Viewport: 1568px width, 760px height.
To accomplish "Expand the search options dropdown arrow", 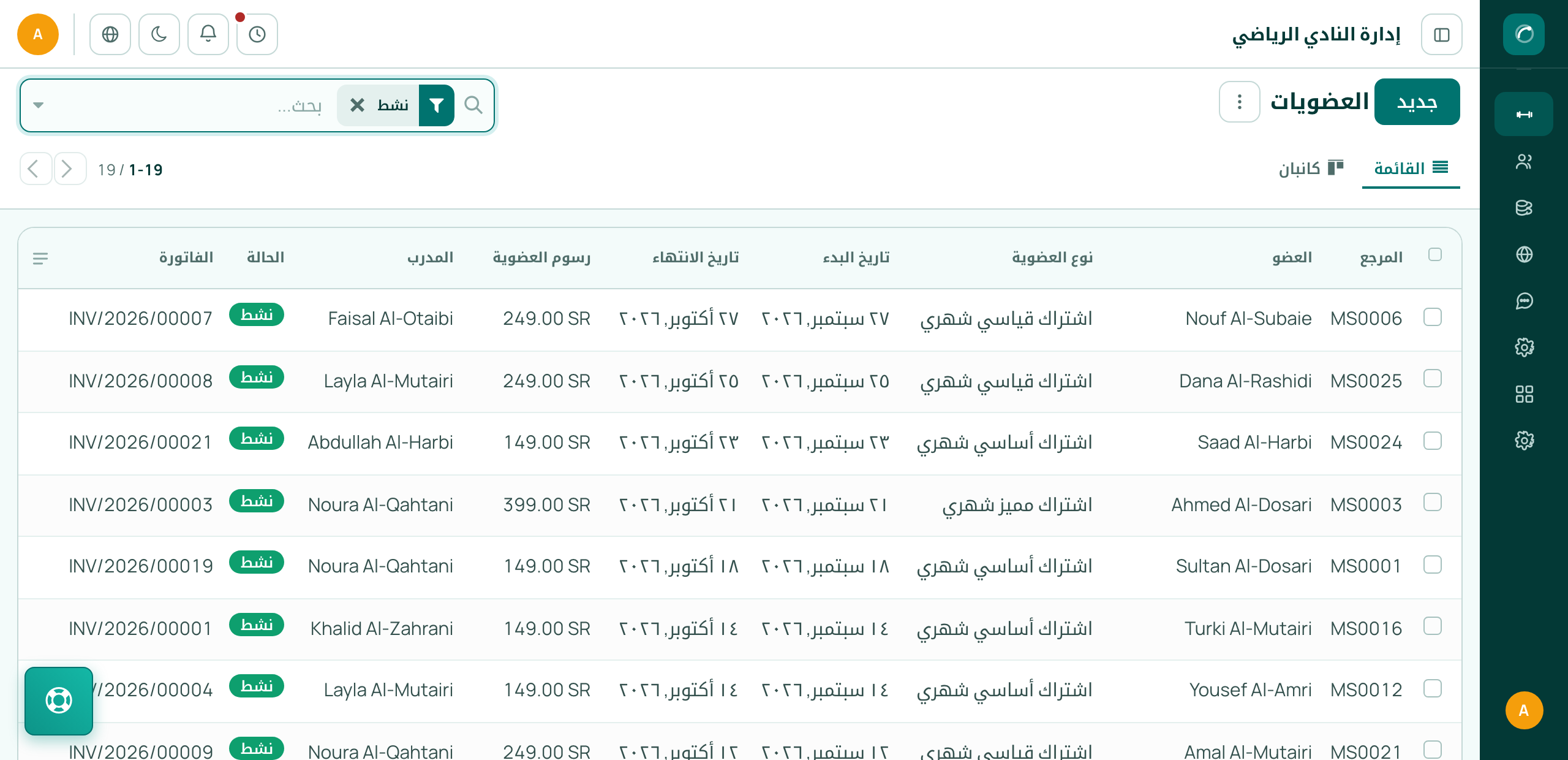I will pos(39,105).
